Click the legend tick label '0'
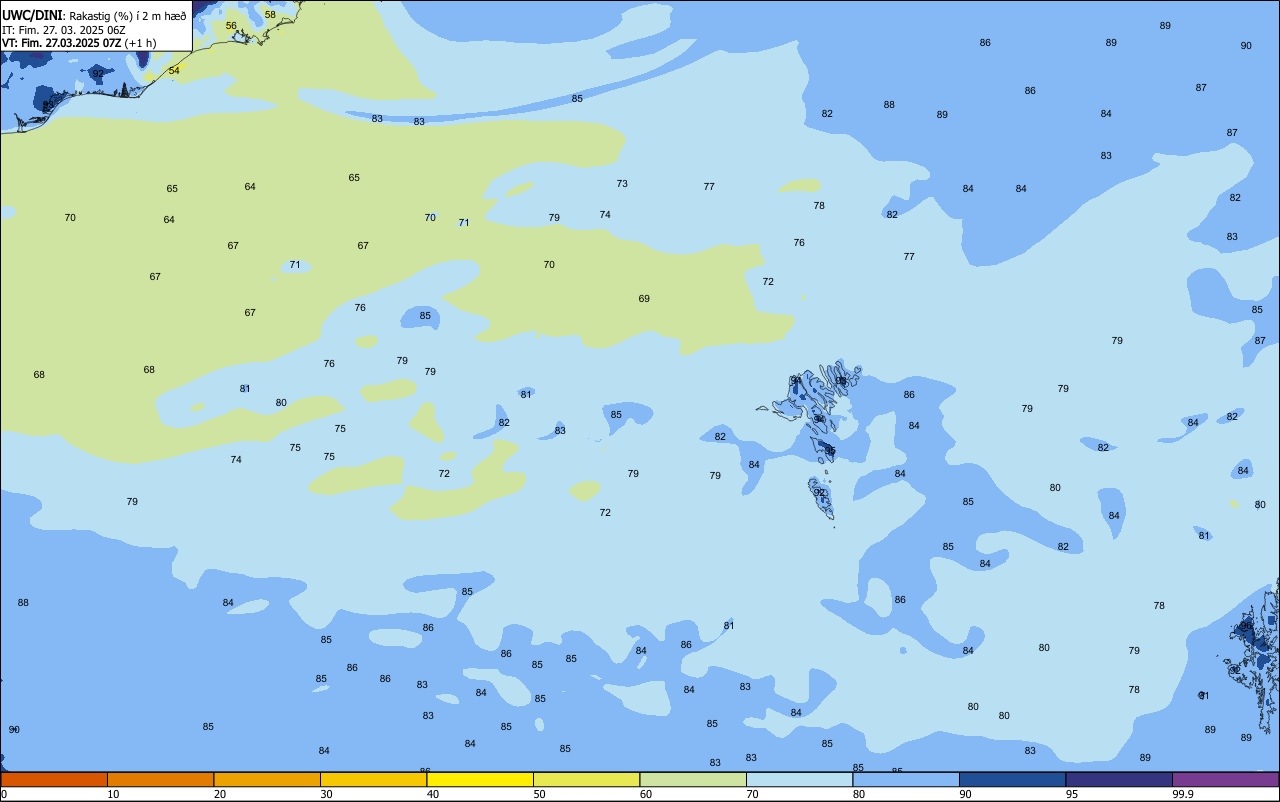 coord(4,794)
